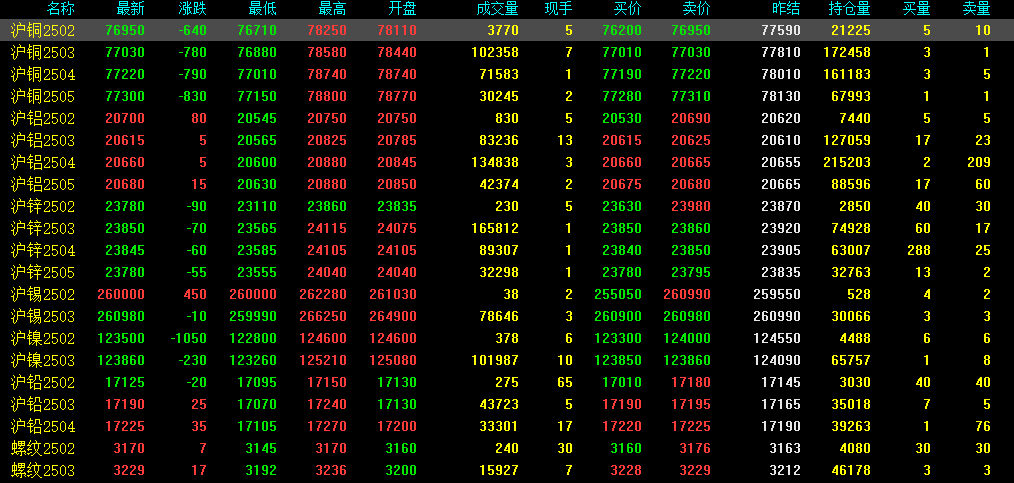Select the 沪铅2504 contract name
The width and height of the screenshot is (1014, 483).
pos(43,426)
